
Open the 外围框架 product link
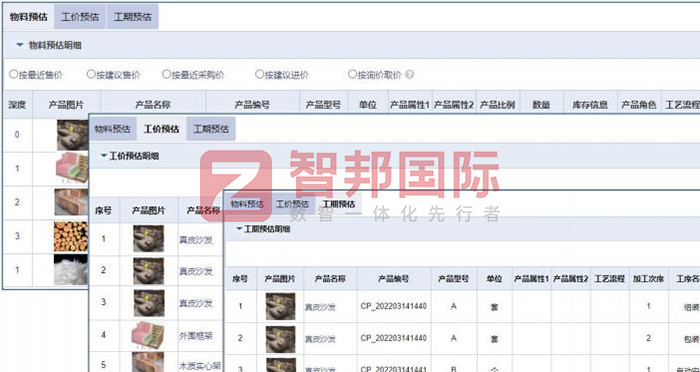coord(196,335)
